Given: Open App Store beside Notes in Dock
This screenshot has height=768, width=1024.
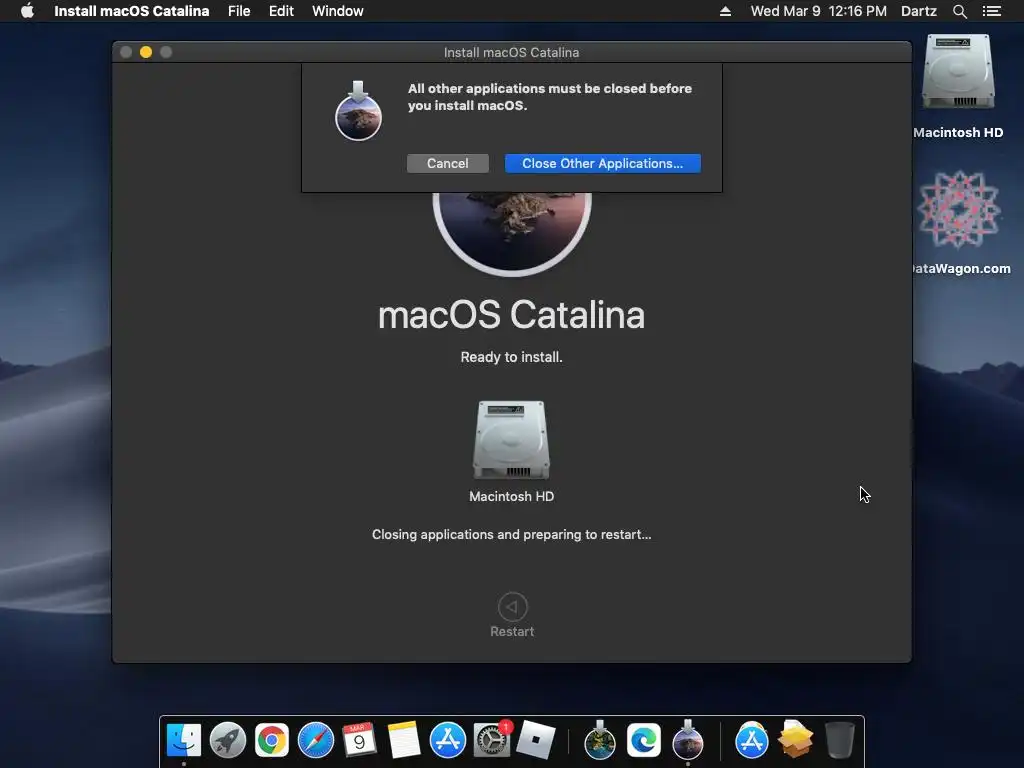Looking at the screenshot, I should tap(447, 740).
